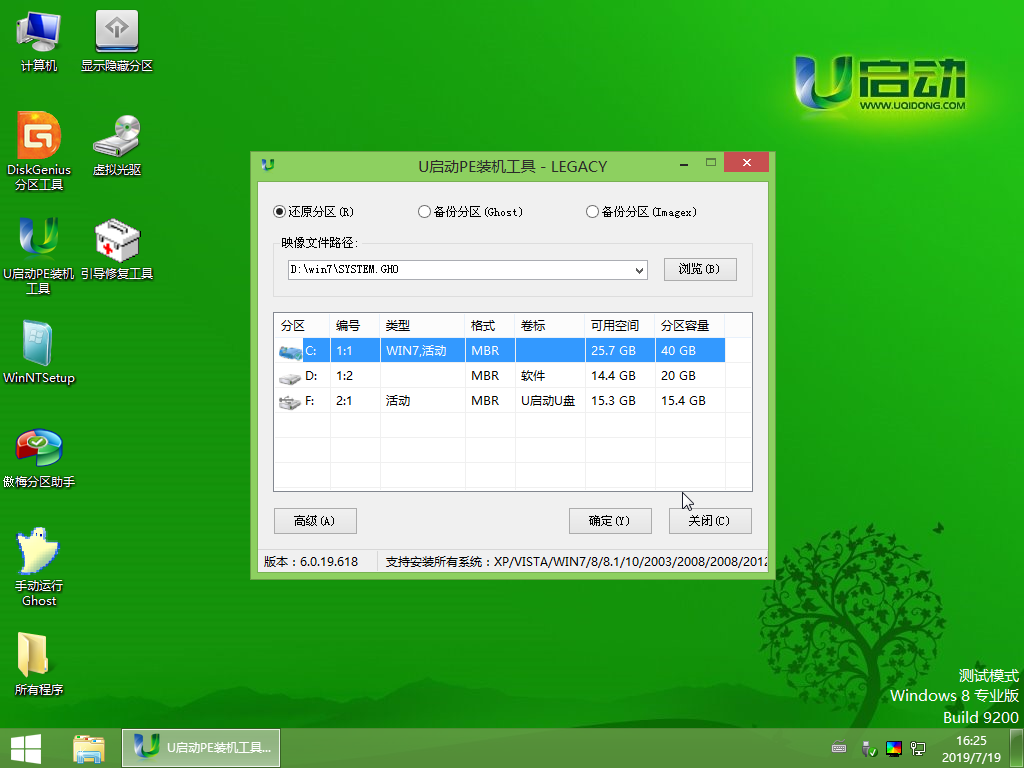Click the 高级(A) button
The width and height of the screenshot is (1024, 768).
tap(315, 520)
